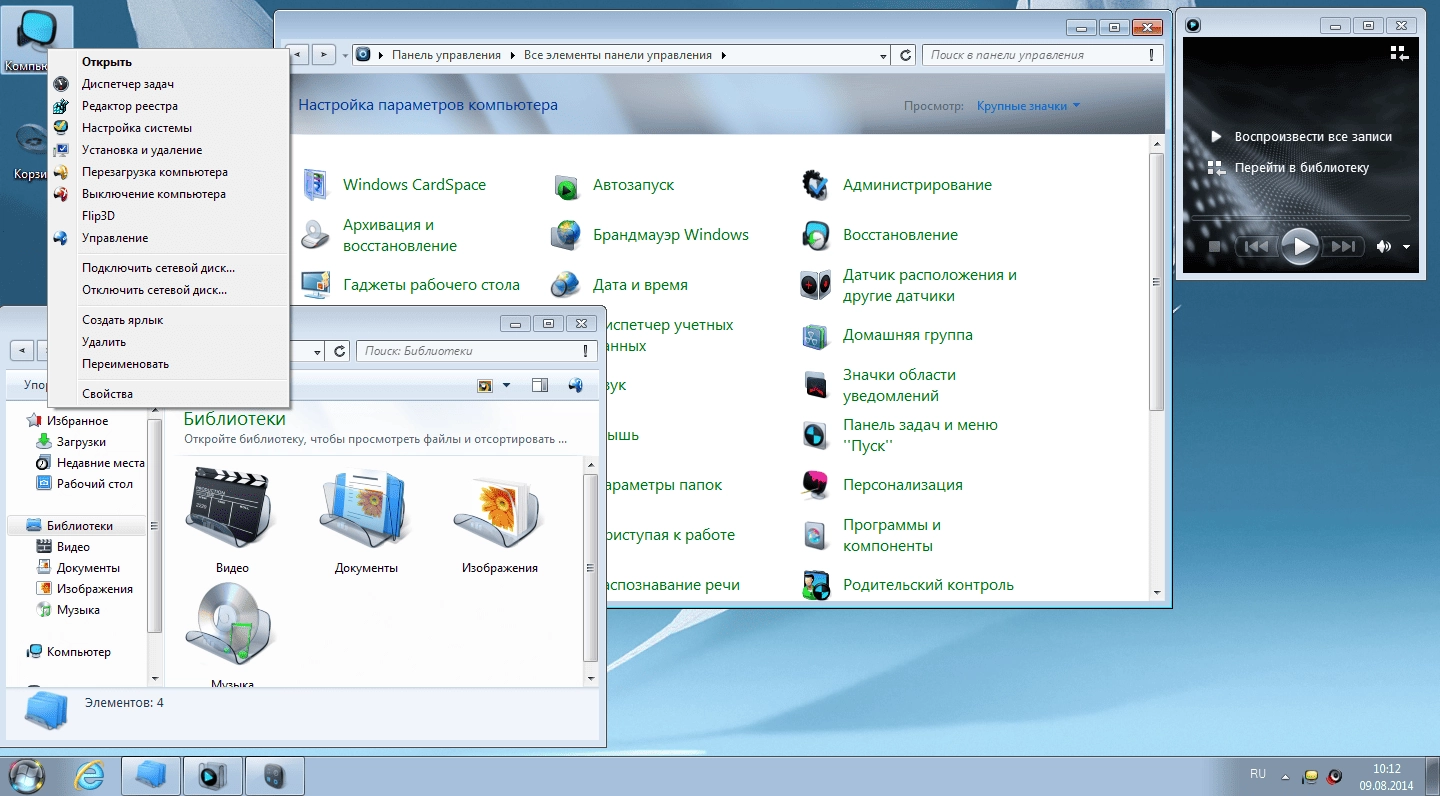Mute the media player volume
This screenshot has height=796, width=1440.
tap(1384, 247)
